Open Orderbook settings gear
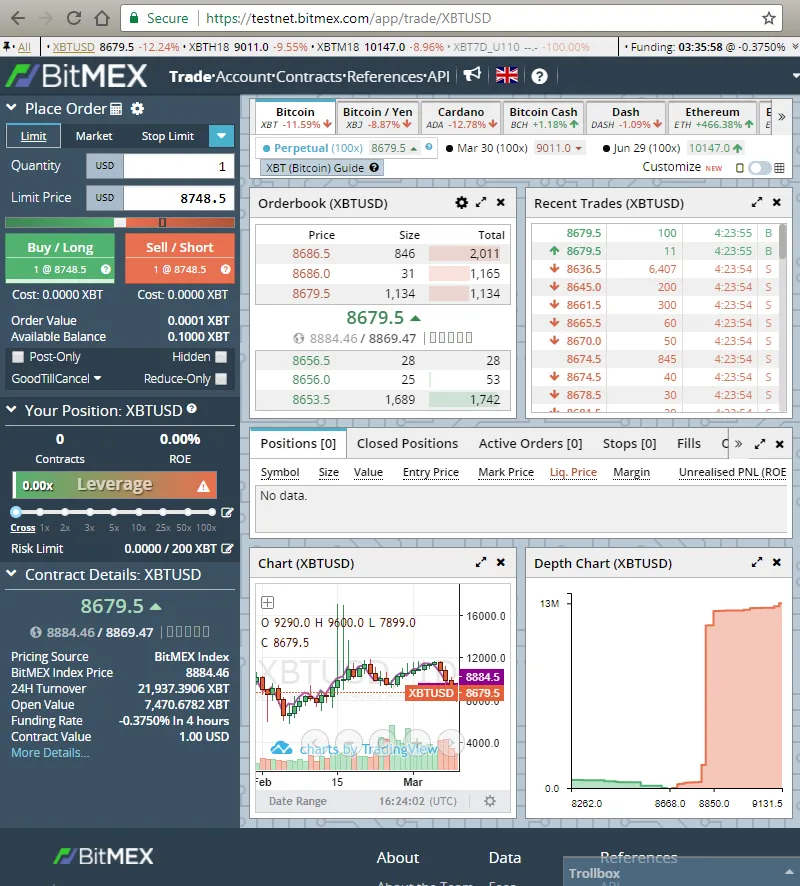 pyautogui.click(x=462, y=203)
